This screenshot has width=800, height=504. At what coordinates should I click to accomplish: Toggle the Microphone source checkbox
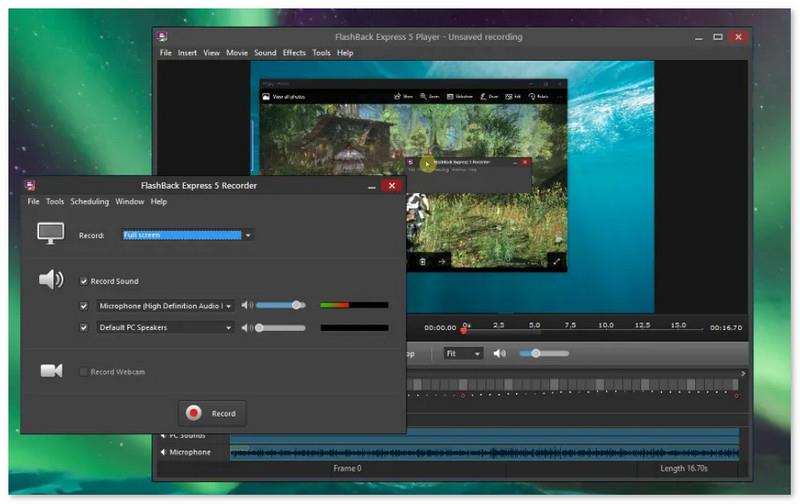point(84,306)
